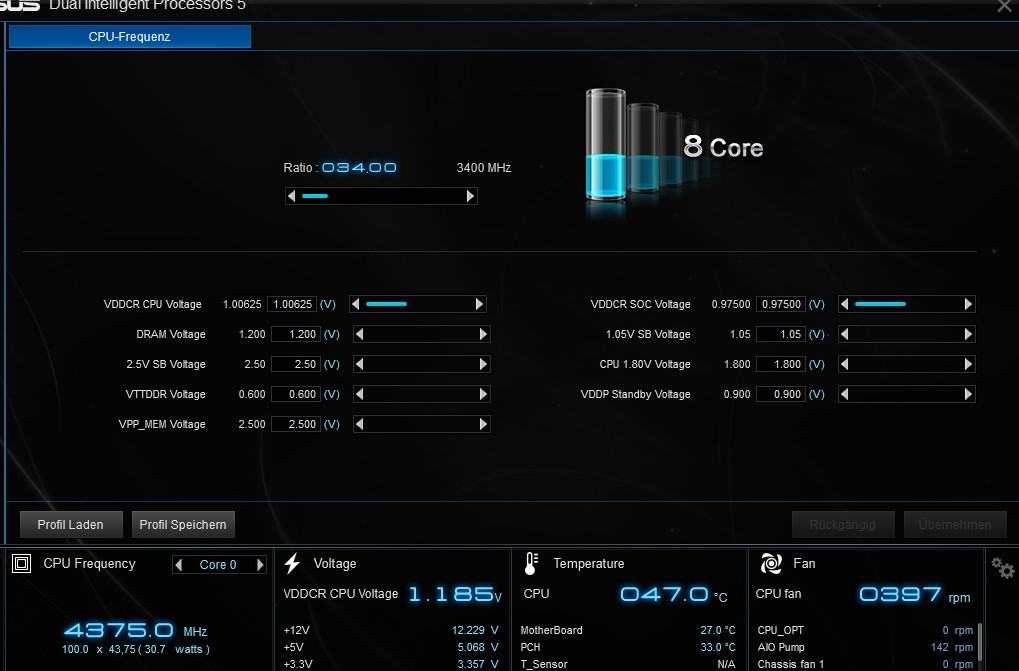Raise VTTDDR Voltage with right arrow
The height and width of the screenshot is (671, 1019).
click(x=483, y=394)
